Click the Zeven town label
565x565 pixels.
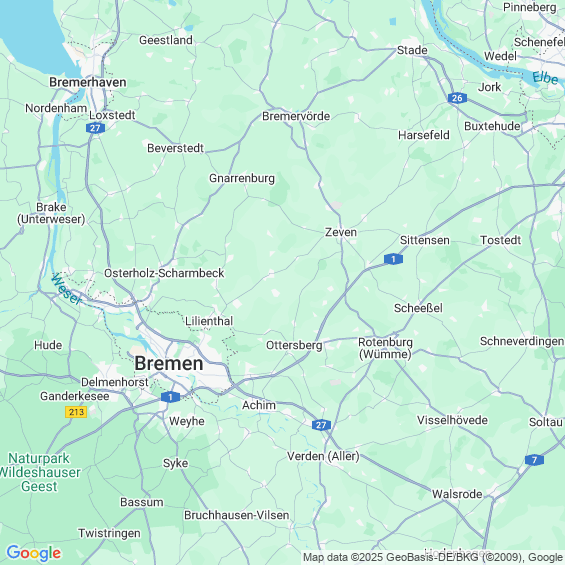(x=341, y=232)
